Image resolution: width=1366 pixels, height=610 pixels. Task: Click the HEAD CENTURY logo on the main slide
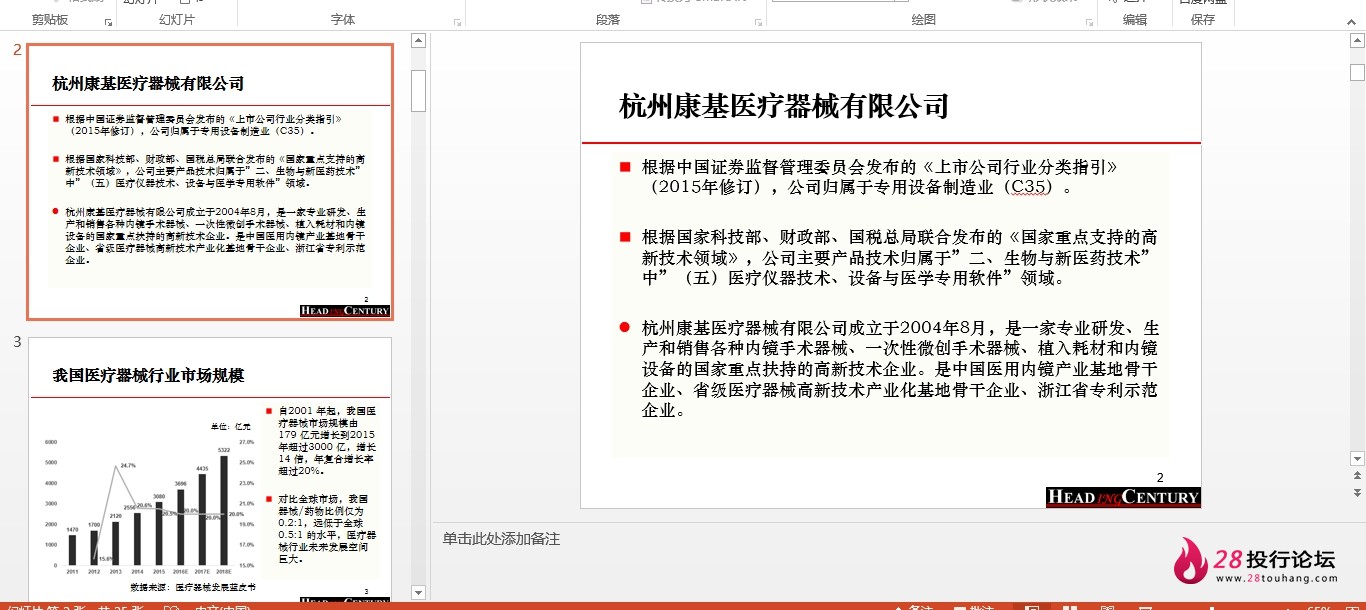[x=1123, y=498]
